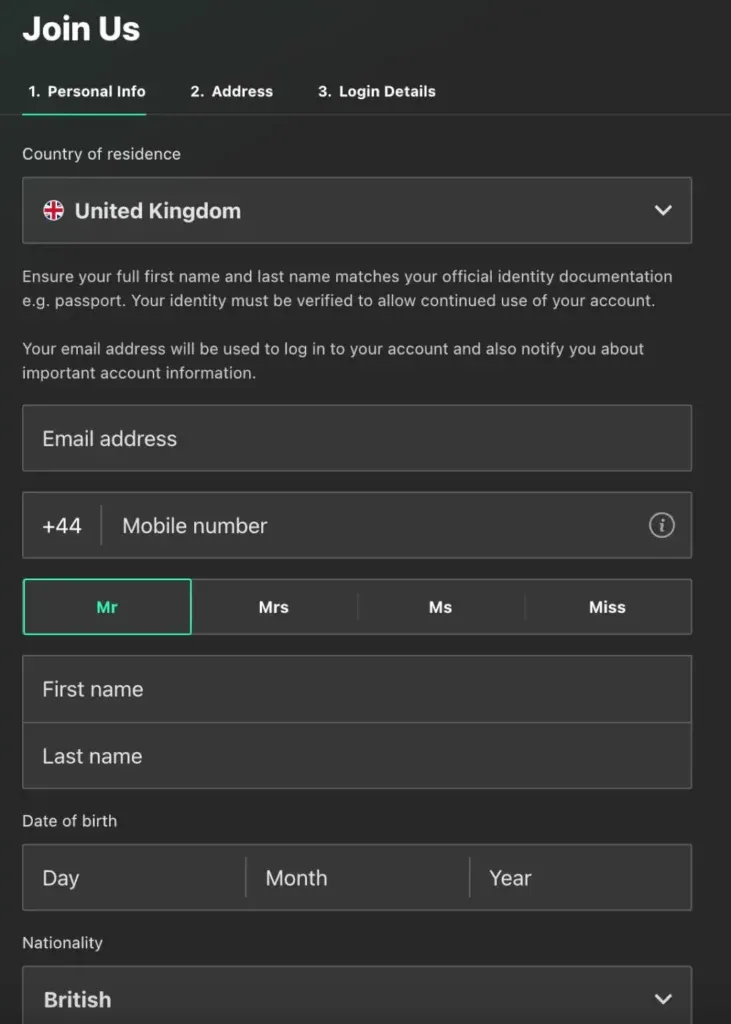Viewport: 731px width, 1024px height.
Task: Open the Country of residence dropdown
Action: (x=357, y=211)
